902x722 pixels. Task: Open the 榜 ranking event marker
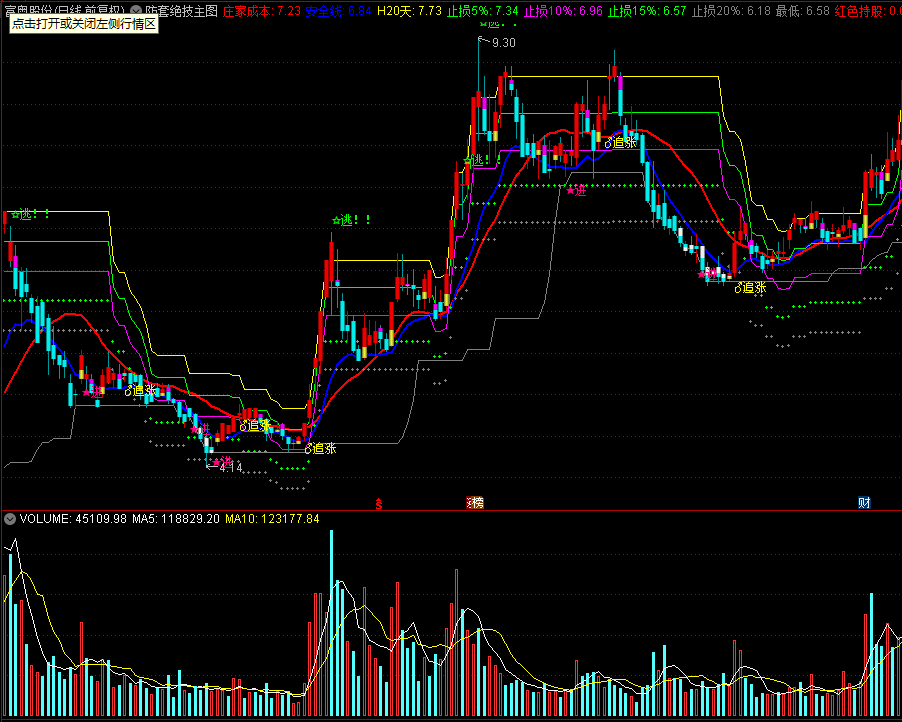(x=475, y=503)
